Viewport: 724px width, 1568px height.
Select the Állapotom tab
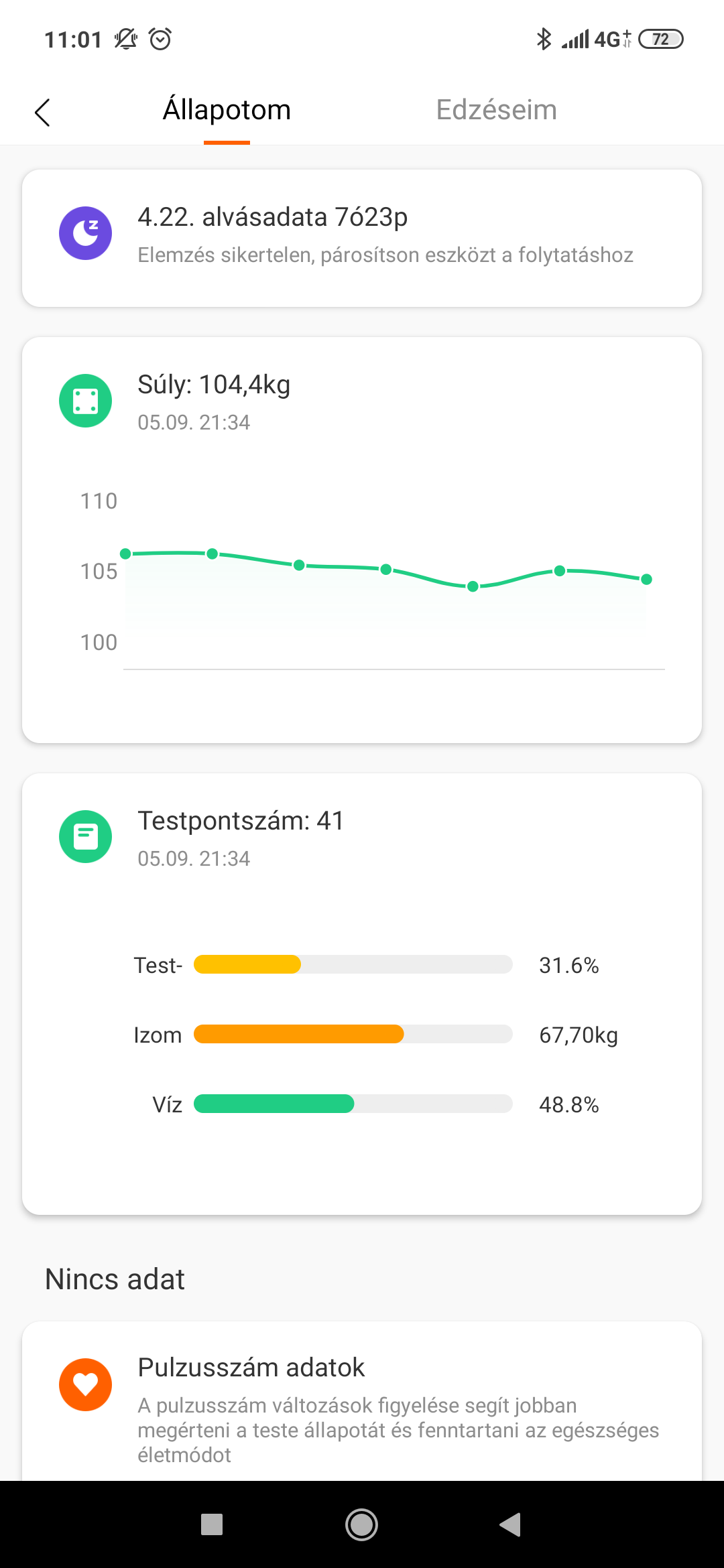click(x=227, y=110)
